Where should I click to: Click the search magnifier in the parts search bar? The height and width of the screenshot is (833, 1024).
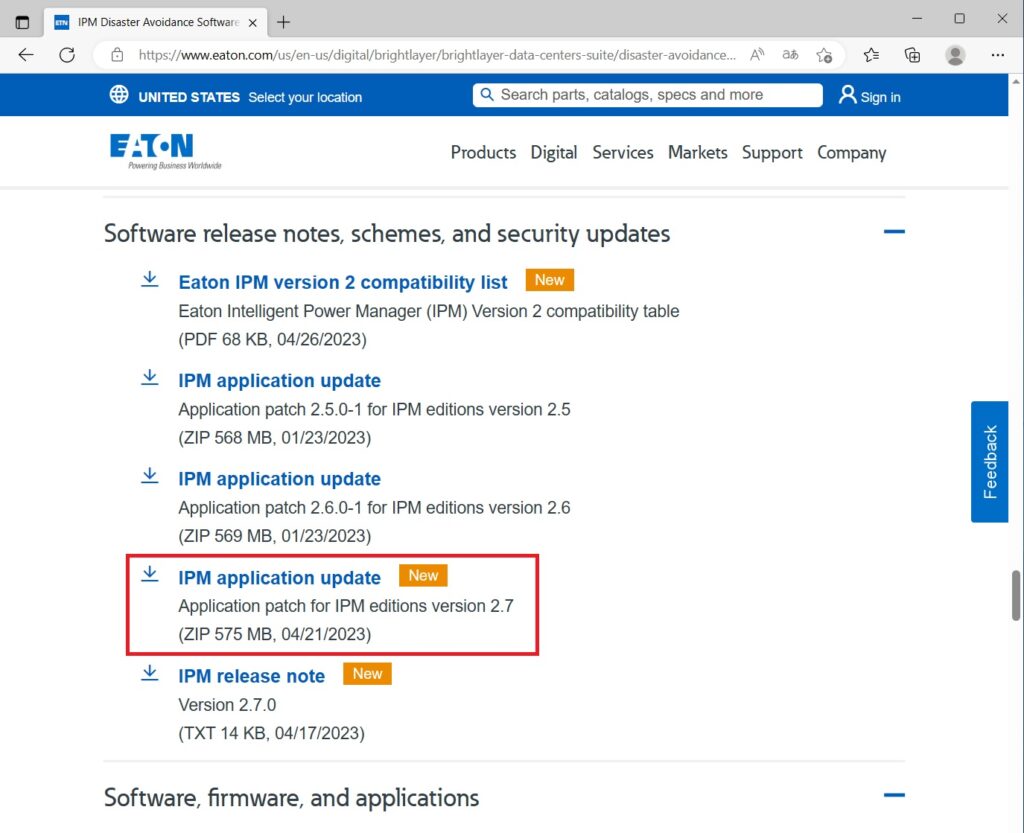(487, 95)
